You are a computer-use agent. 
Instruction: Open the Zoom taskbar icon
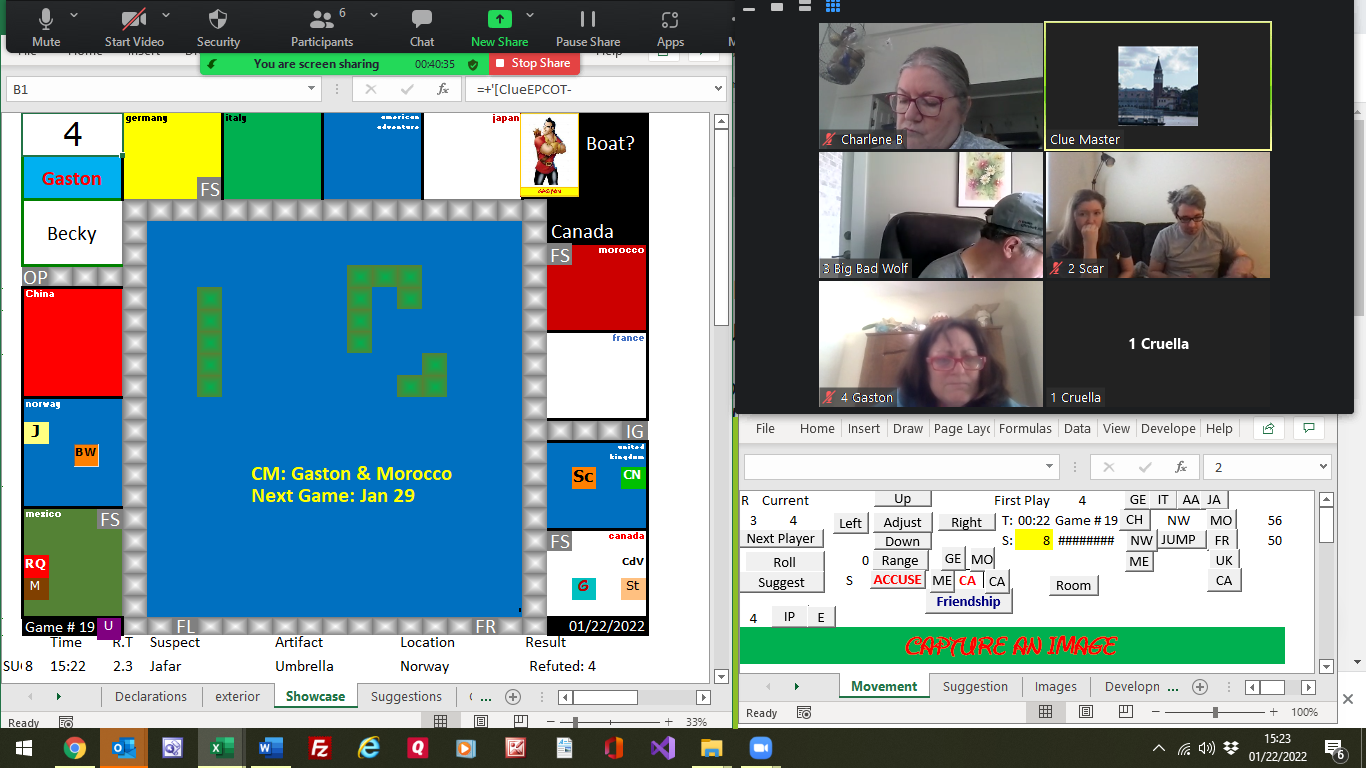click(x=760, y=748)
